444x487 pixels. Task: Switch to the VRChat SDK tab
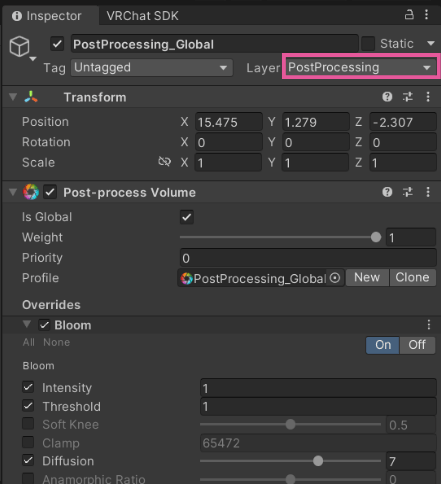(x=142, y=16)
